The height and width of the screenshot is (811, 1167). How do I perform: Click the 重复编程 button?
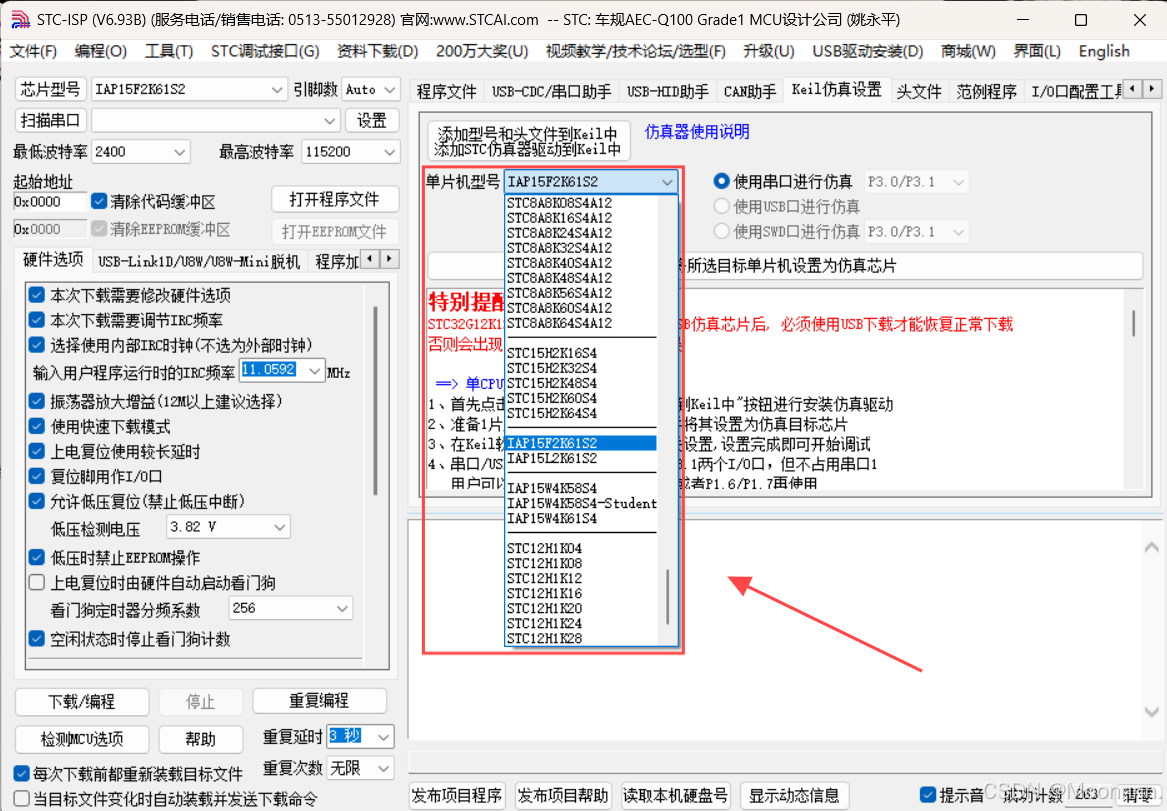319,701
